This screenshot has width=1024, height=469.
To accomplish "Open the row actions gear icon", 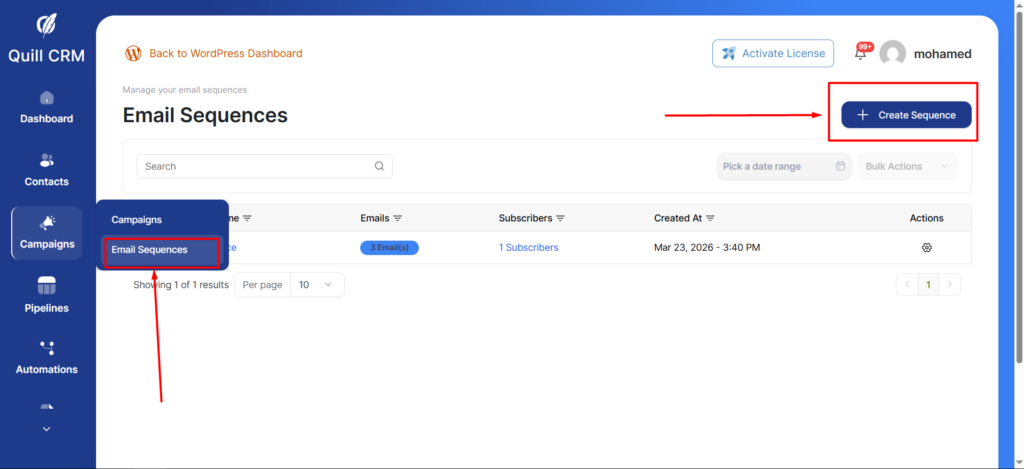I will tap(926, 248).
